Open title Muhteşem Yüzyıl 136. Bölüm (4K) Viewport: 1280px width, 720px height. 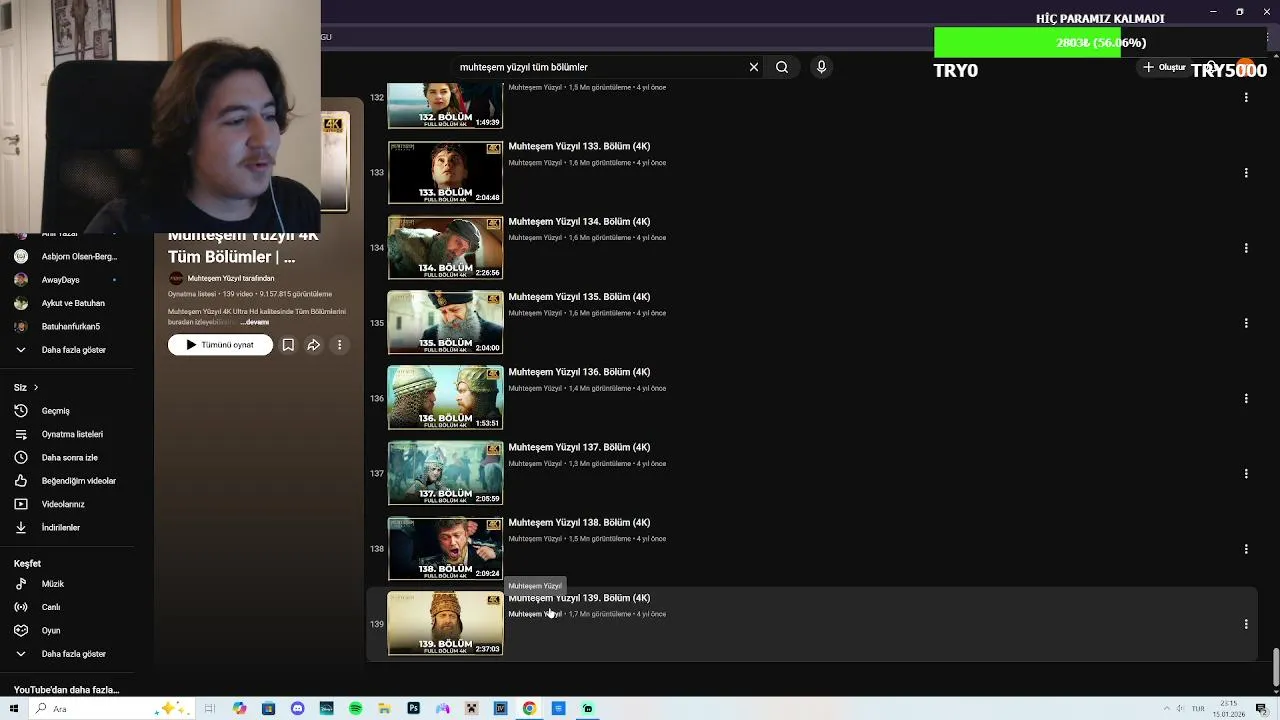[579, 372]
